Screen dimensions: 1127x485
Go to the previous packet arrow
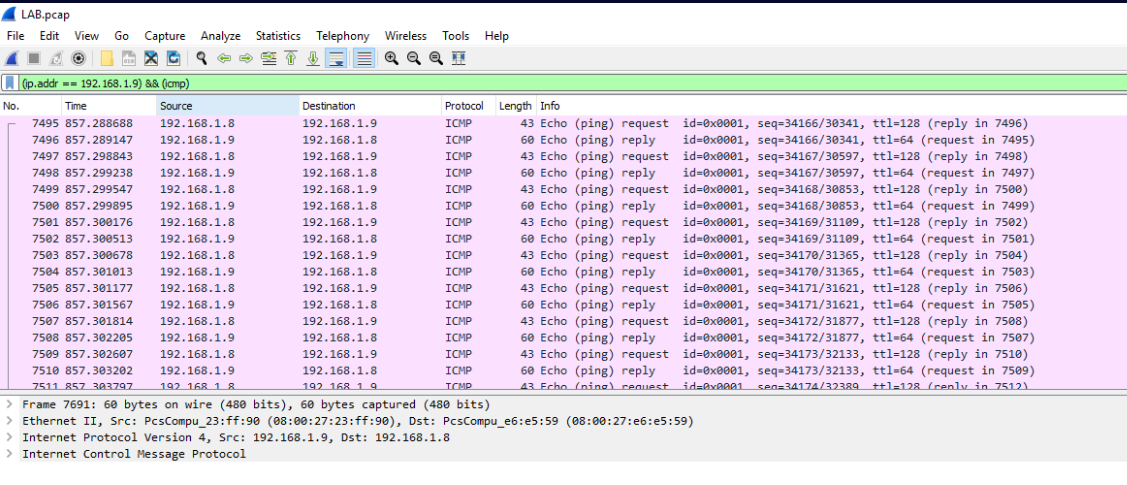pyautogui.click(x=224, y=59)
